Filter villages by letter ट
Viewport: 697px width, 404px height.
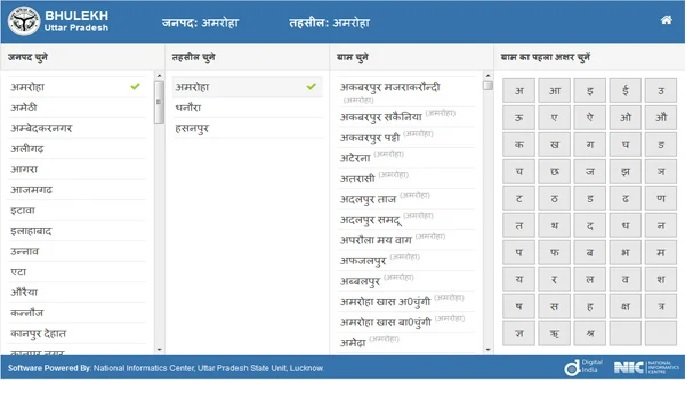[518, 198]
